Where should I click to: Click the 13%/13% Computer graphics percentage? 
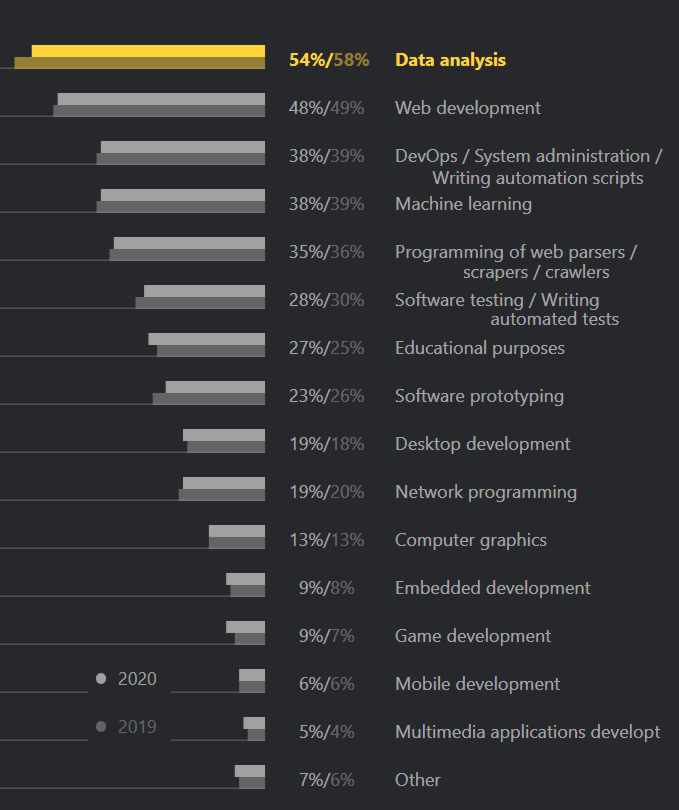[326, 540]
